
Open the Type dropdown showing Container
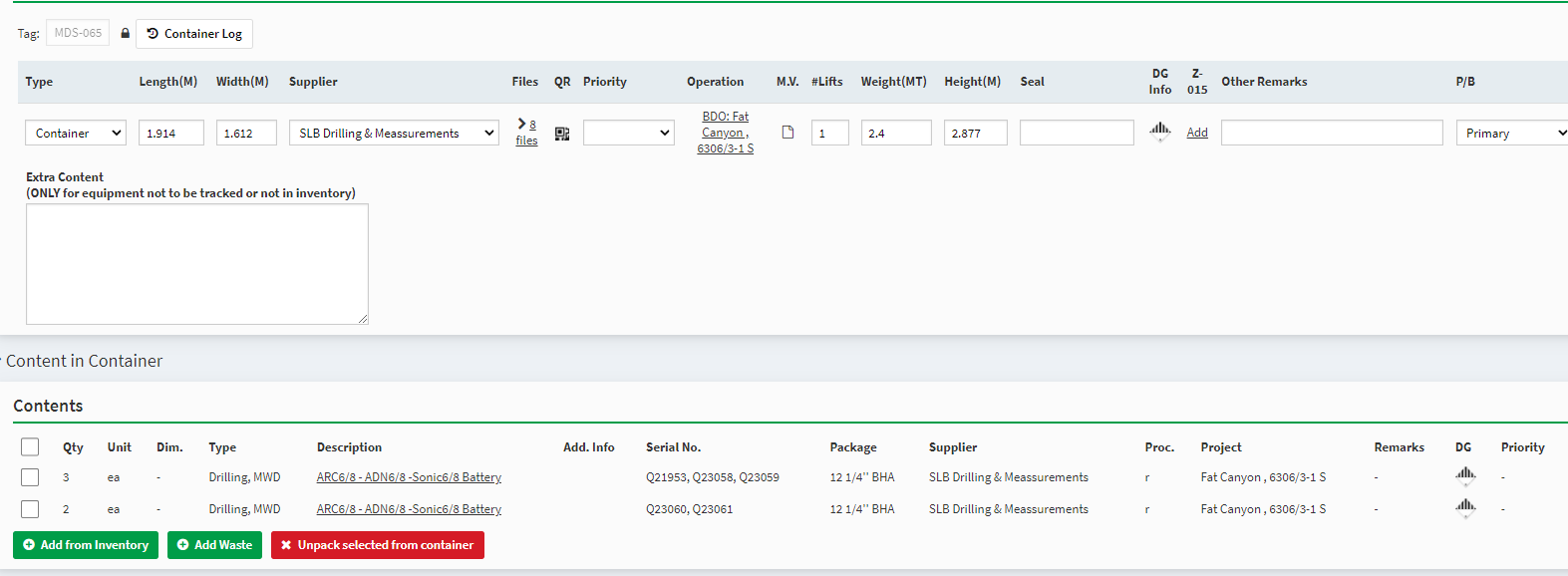pos(76,133)
